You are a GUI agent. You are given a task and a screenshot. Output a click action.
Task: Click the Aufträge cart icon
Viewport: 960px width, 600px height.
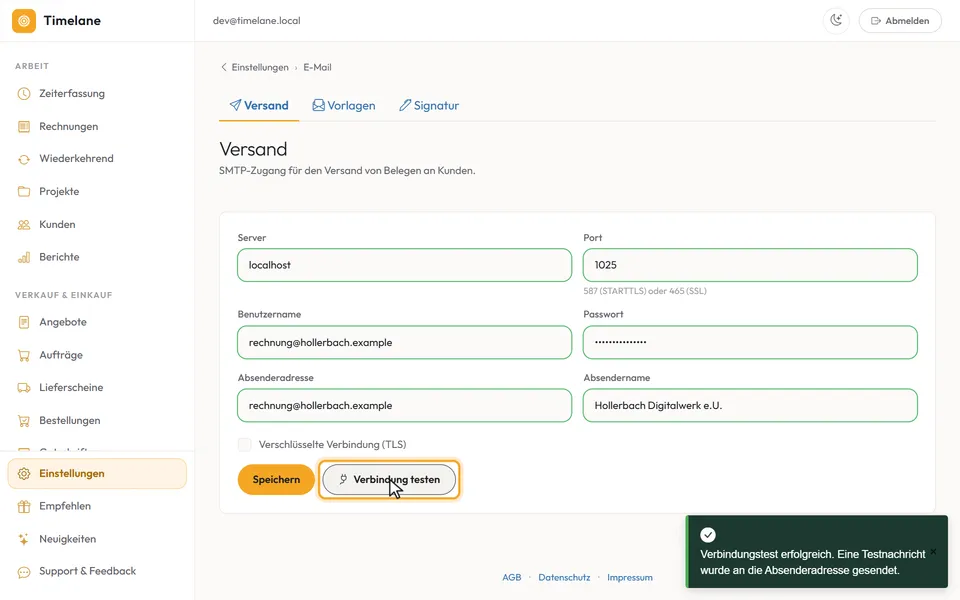click(x=24, y=355)
